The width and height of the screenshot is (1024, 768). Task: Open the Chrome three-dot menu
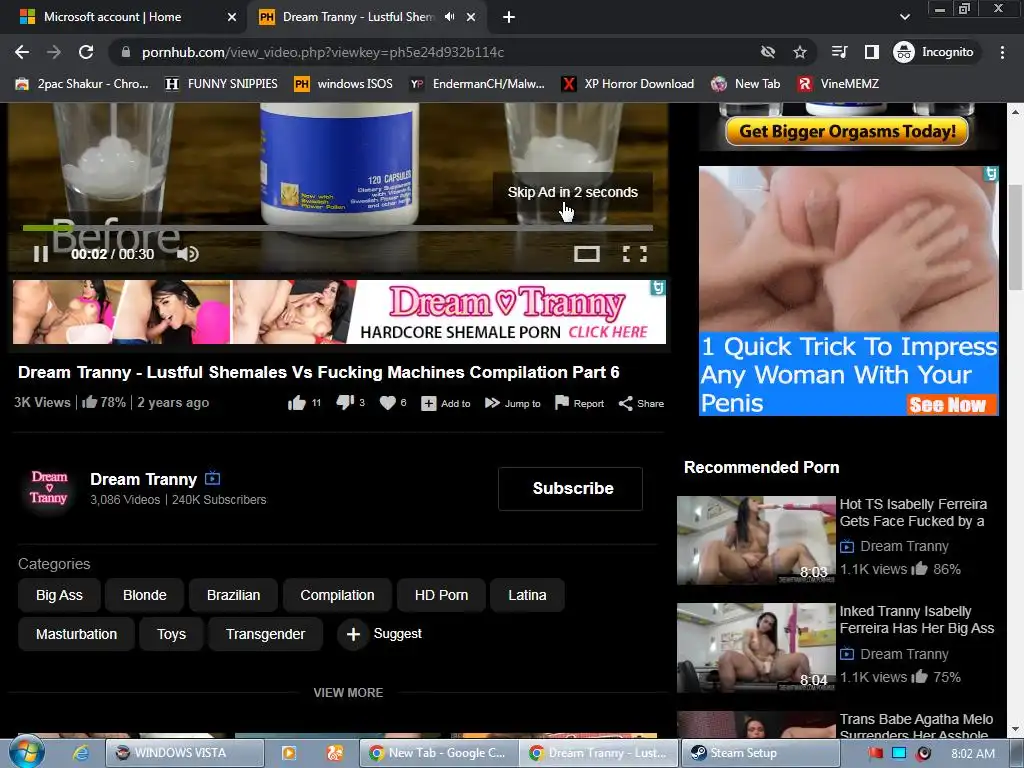pyautogui.click(x=1002, y=52)
